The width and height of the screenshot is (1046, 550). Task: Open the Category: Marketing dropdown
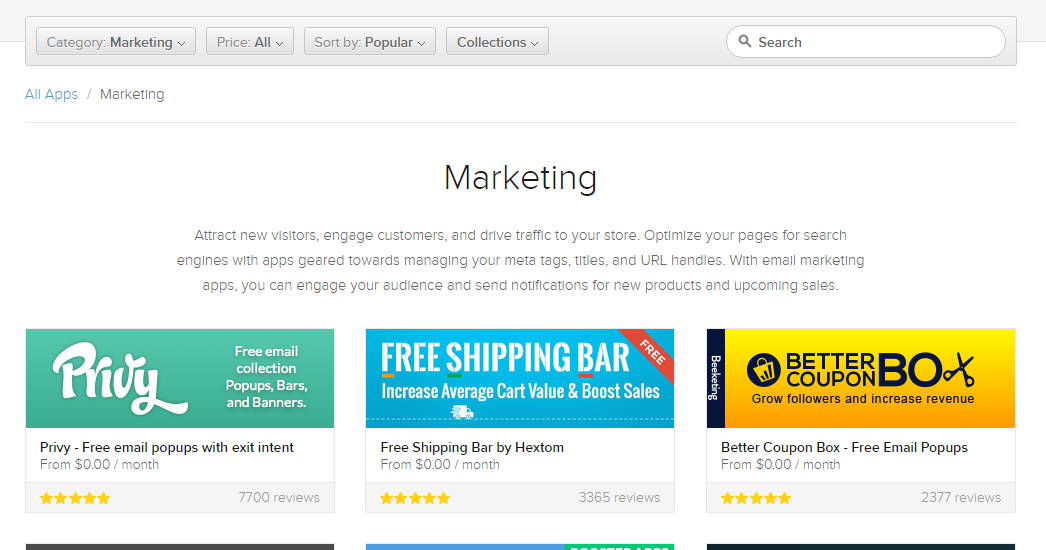[115, 41]
